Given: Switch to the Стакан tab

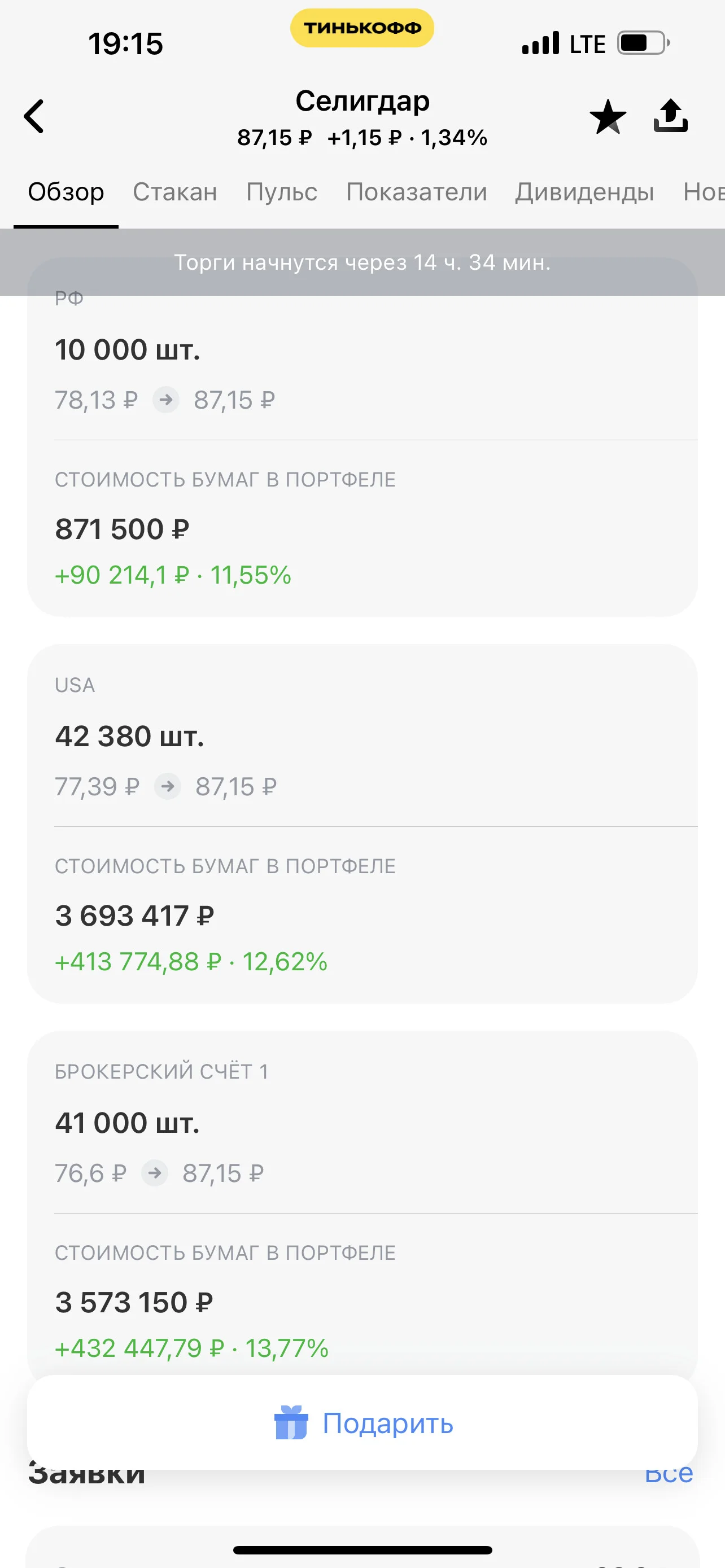Looking at the screenshot, I should point(174,192).
